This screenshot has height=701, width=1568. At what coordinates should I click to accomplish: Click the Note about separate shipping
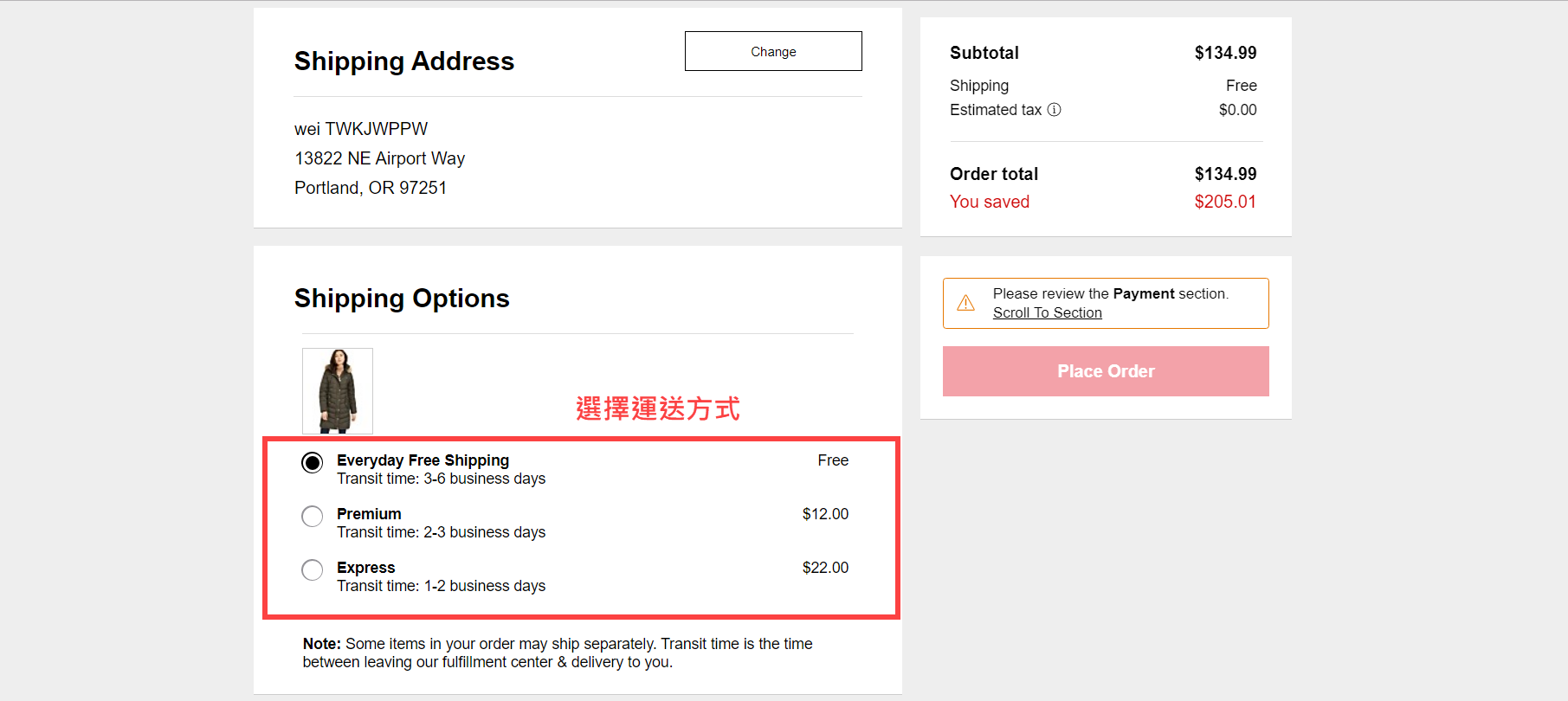(x=558, y=653)
